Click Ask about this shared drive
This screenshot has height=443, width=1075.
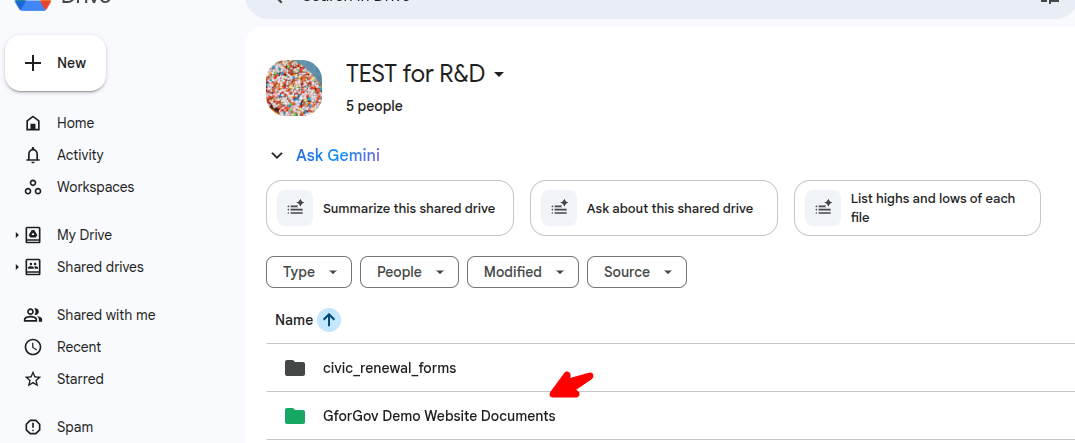pos(653,208)
